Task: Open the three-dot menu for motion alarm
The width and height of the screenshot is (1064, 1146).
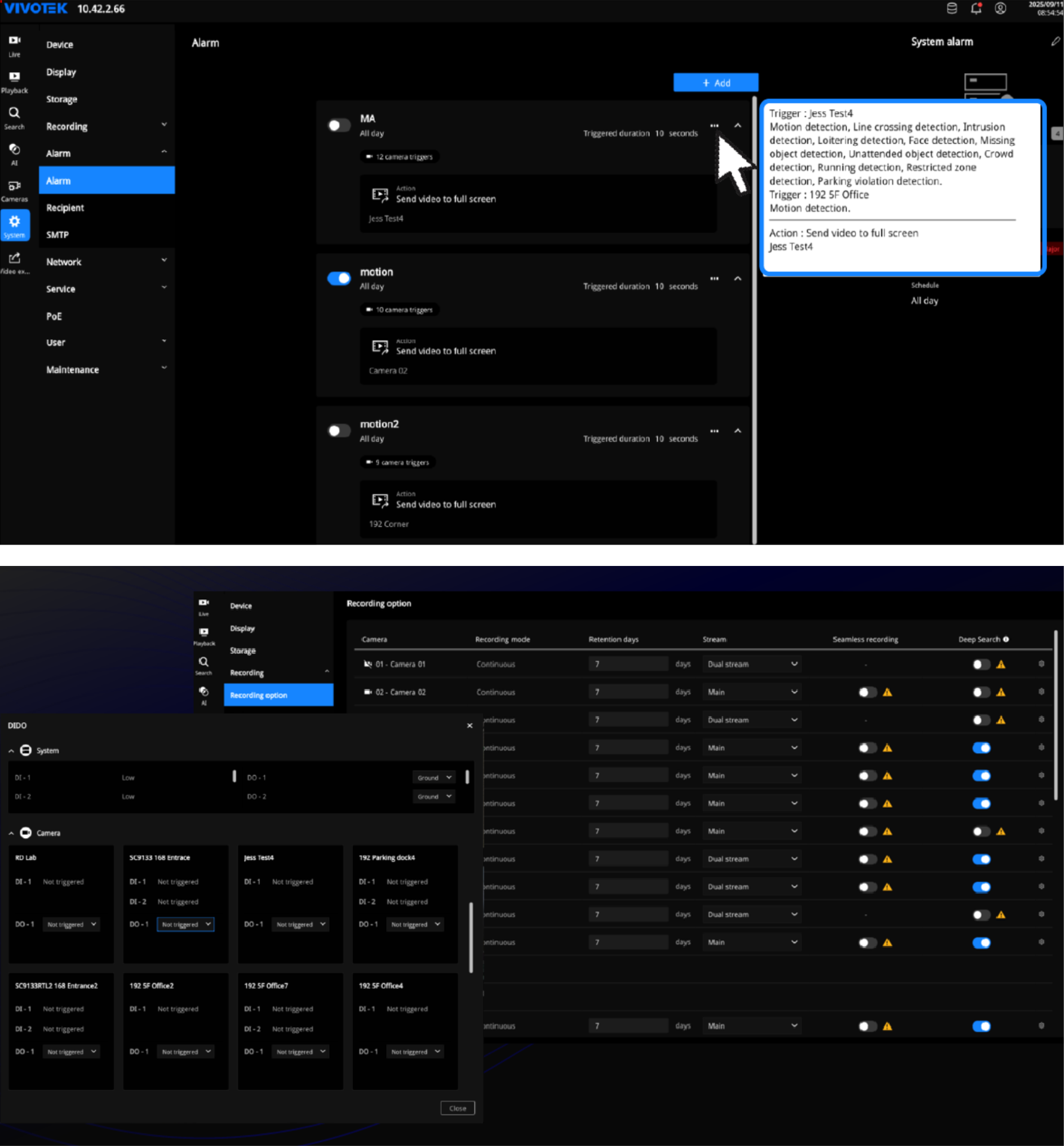Action: pos(714,278)
